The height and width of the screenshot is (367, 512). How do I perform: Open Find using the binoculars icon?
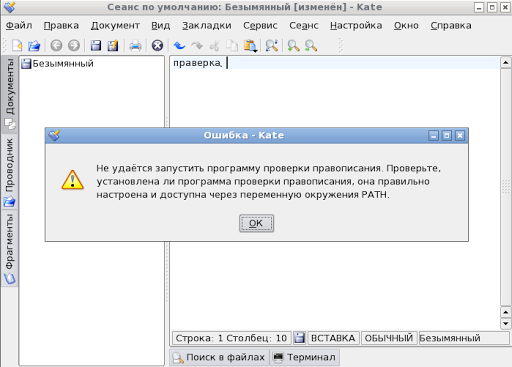[x=272, y=45]
